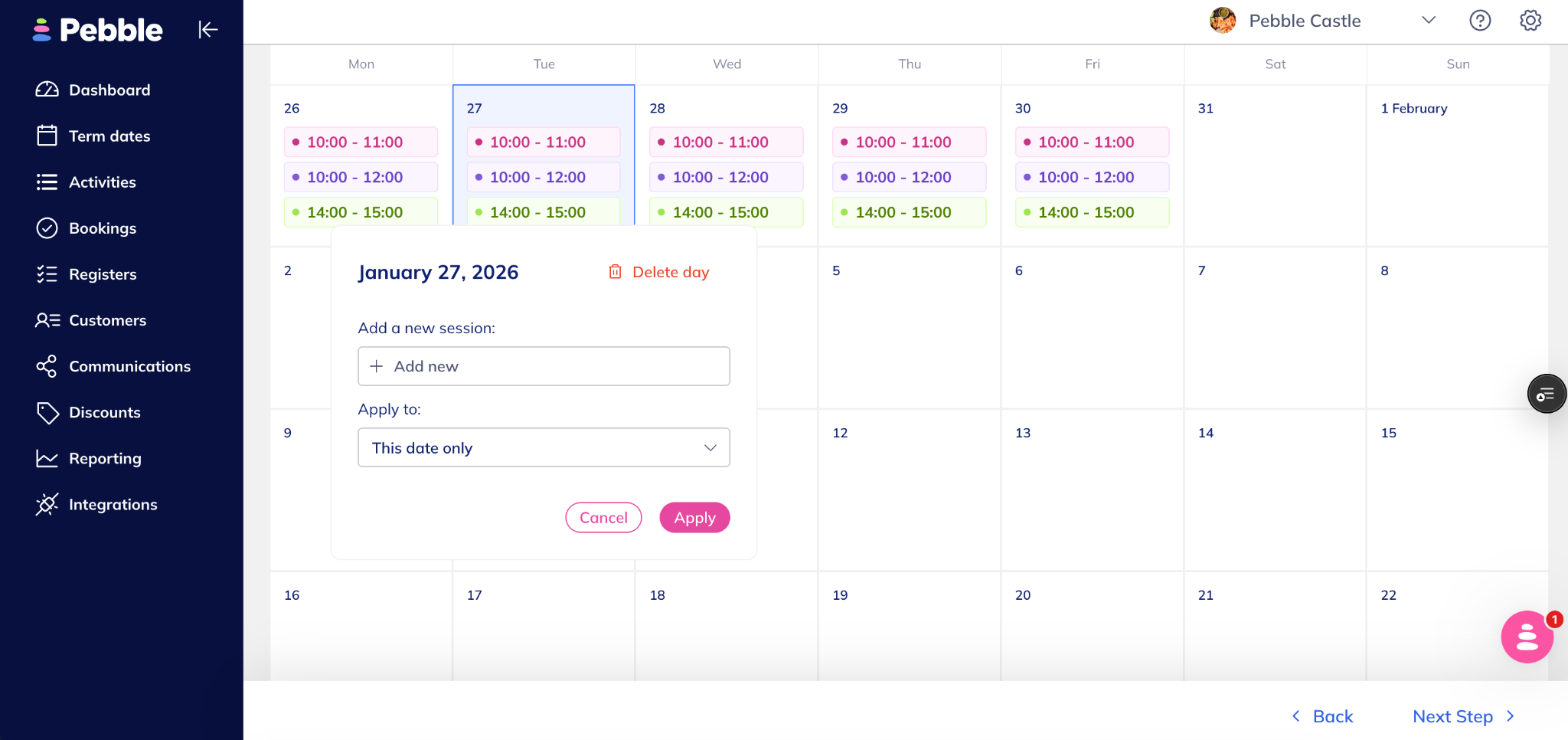Image resolution: width=1568 pixels, height=740 pixels.
Task: Open the Registers page
Action: click(x=103, y=274)
